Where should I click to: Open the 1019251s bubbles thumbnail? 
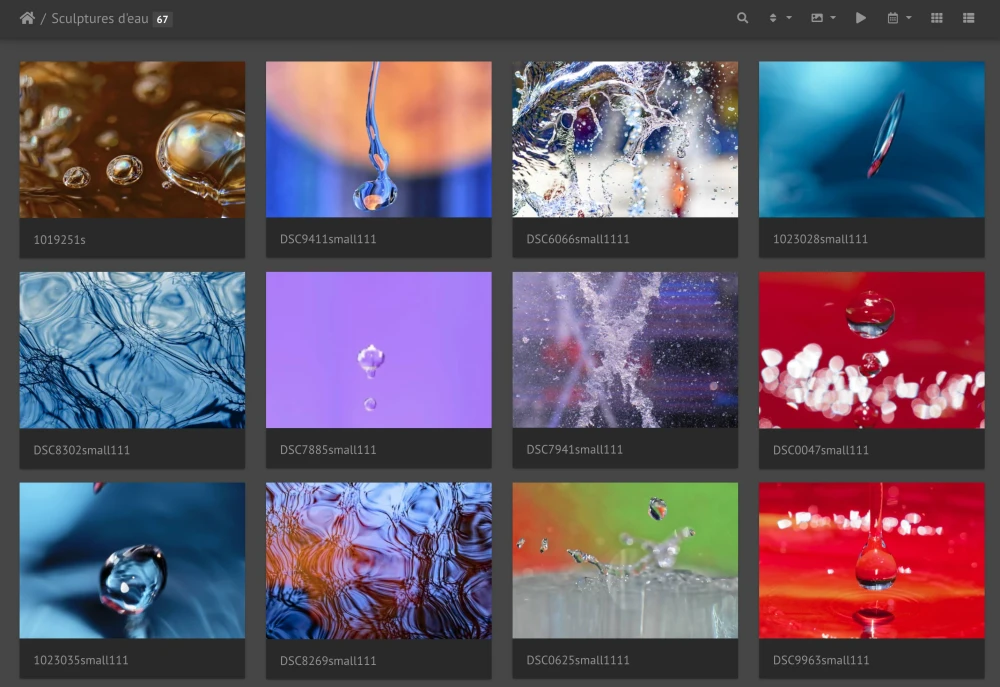coord(132,139)
